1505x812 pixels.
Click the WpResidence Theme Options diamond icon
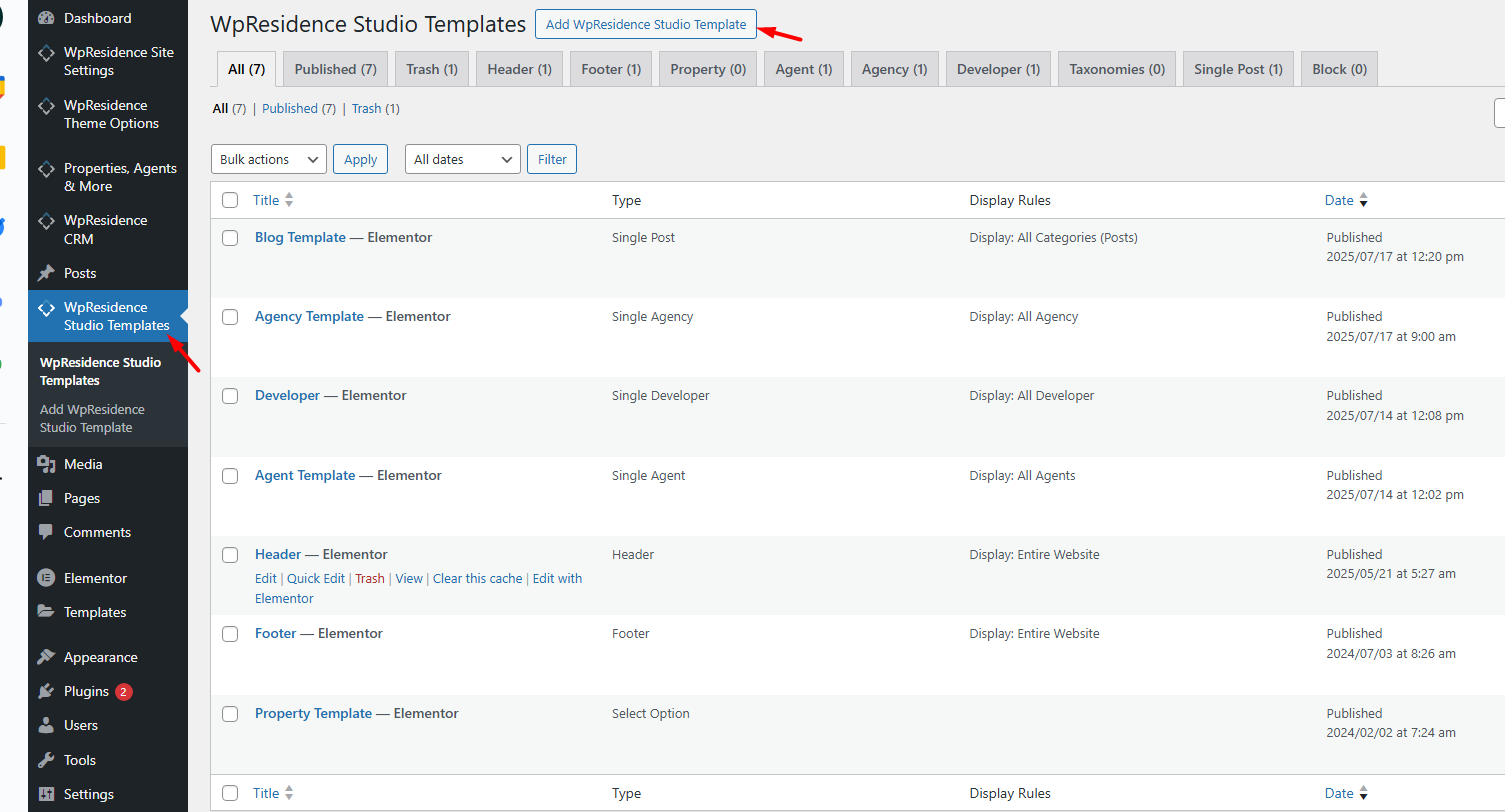pyautogui.click(x=46, y=106)
